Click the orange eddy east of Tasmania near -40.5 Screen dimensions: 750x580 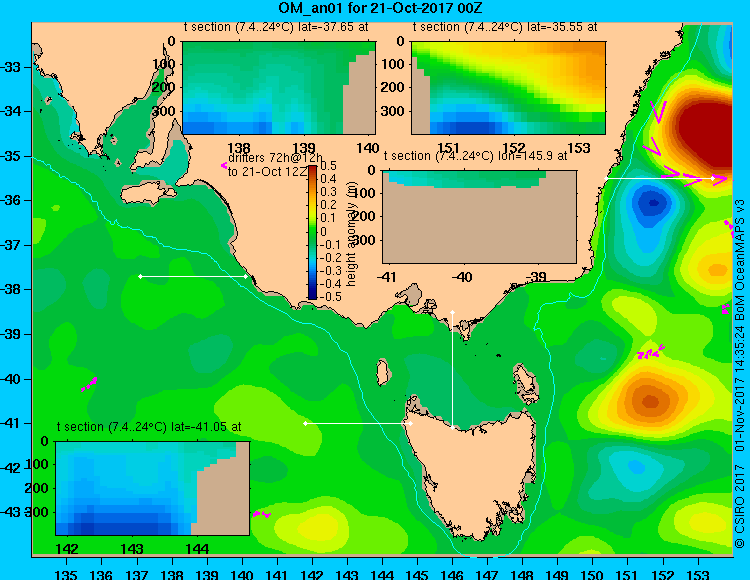[651, 401]
